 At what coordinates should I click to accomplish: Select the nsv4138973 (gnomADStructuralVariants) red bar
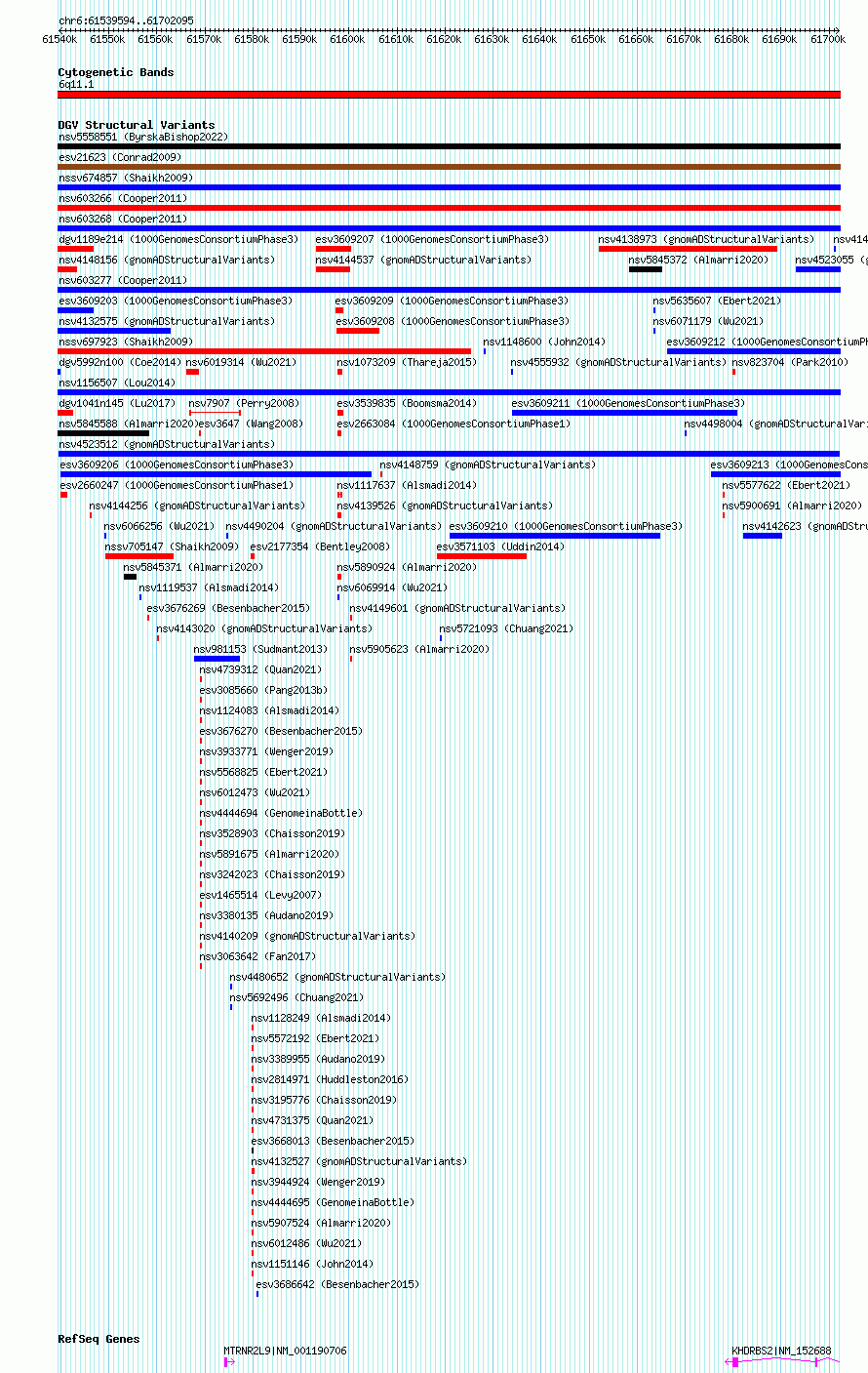coord(688,249)
